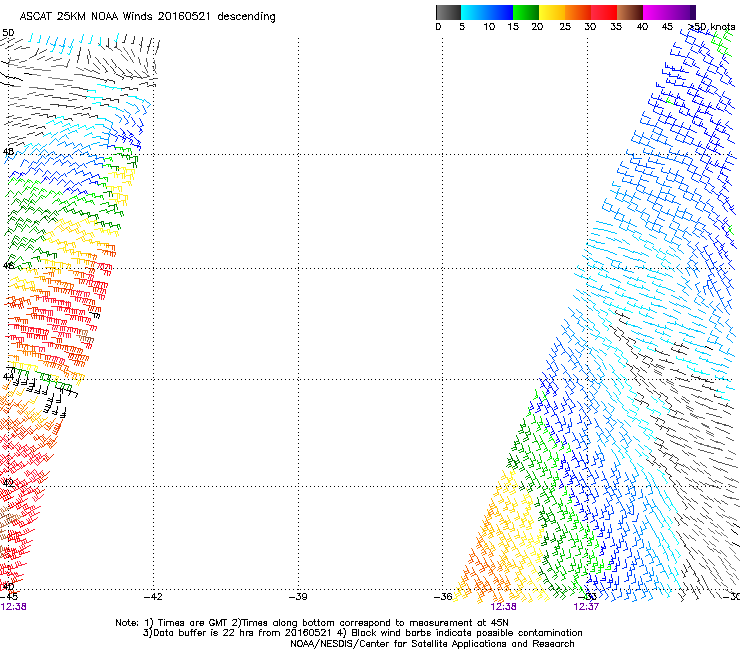Image resolution: width=740 pixels, height=650 pixels.
Task: Click the '>50 knots' legend label
Action: pos(712,27)
